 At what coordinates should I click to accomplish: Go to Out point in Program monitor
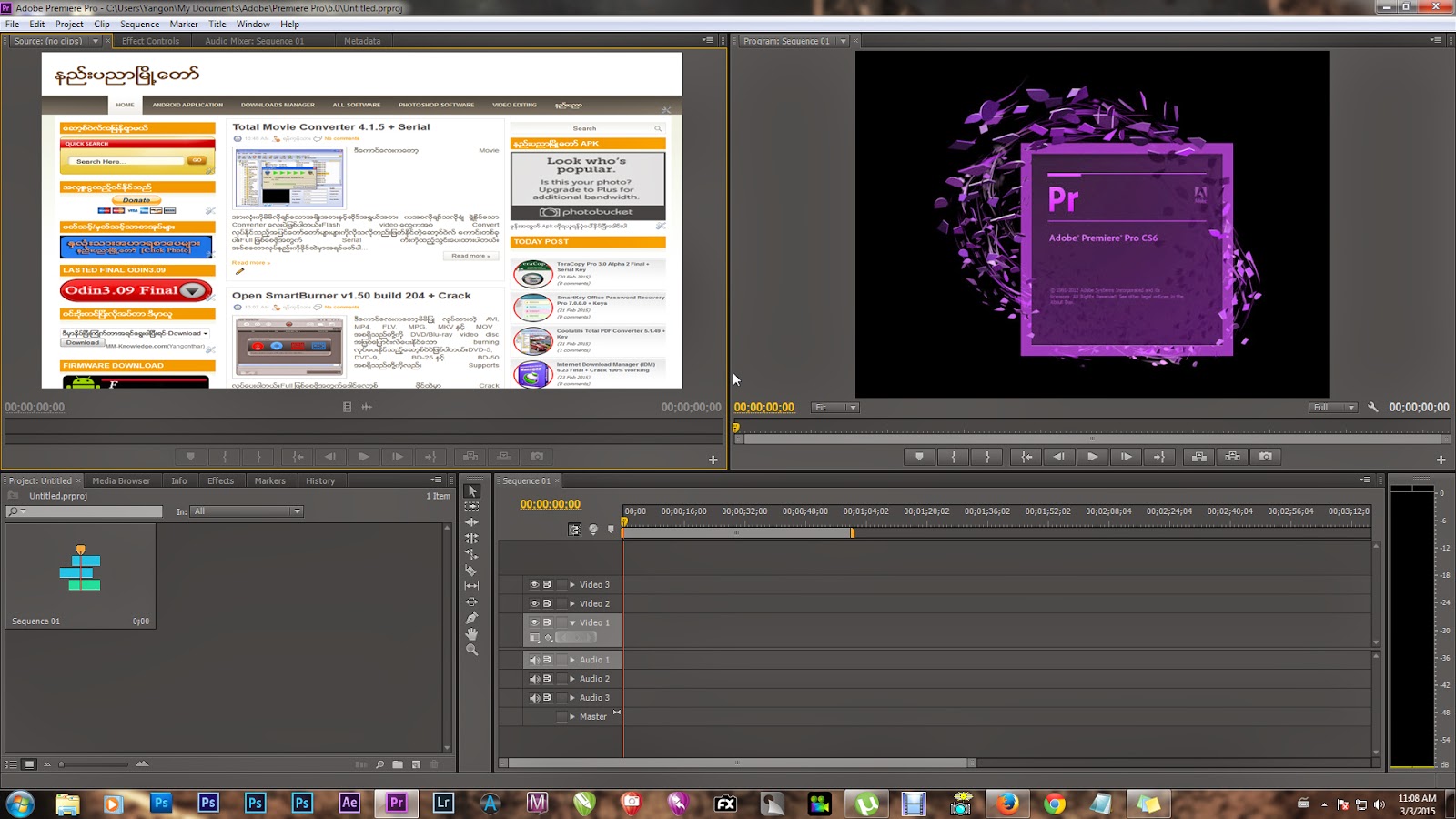pyautogui.click(x=1159, y=457)
